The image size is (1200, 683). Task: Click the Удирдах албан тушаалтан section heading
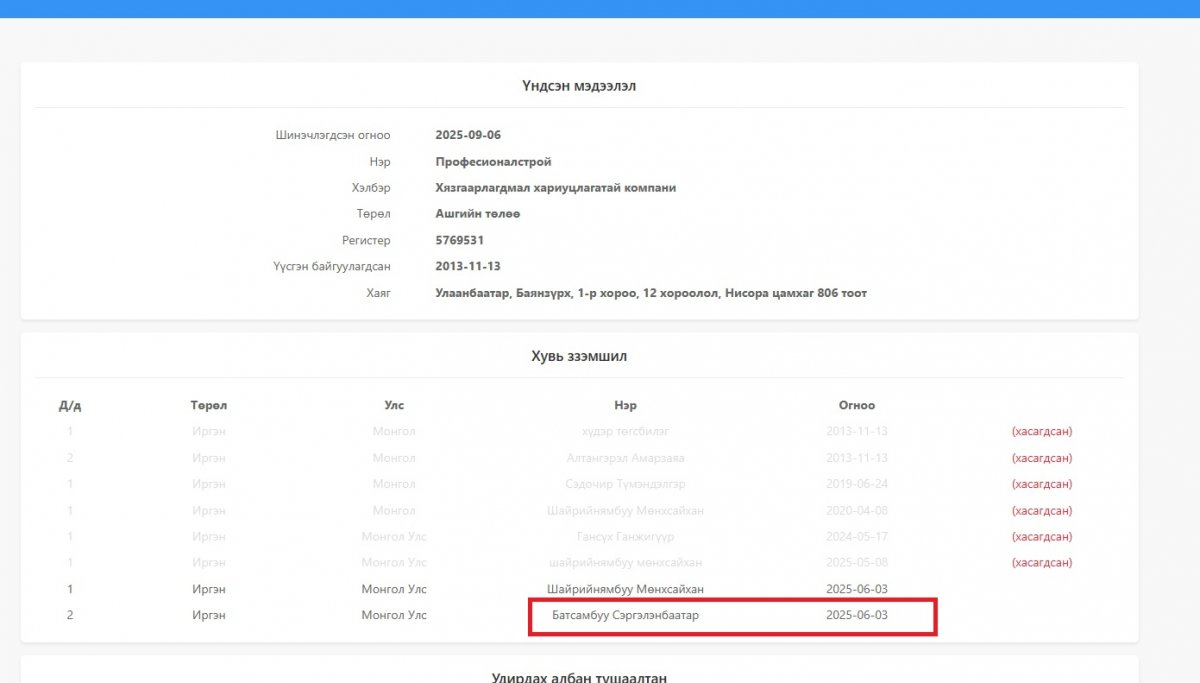[579, 677]
